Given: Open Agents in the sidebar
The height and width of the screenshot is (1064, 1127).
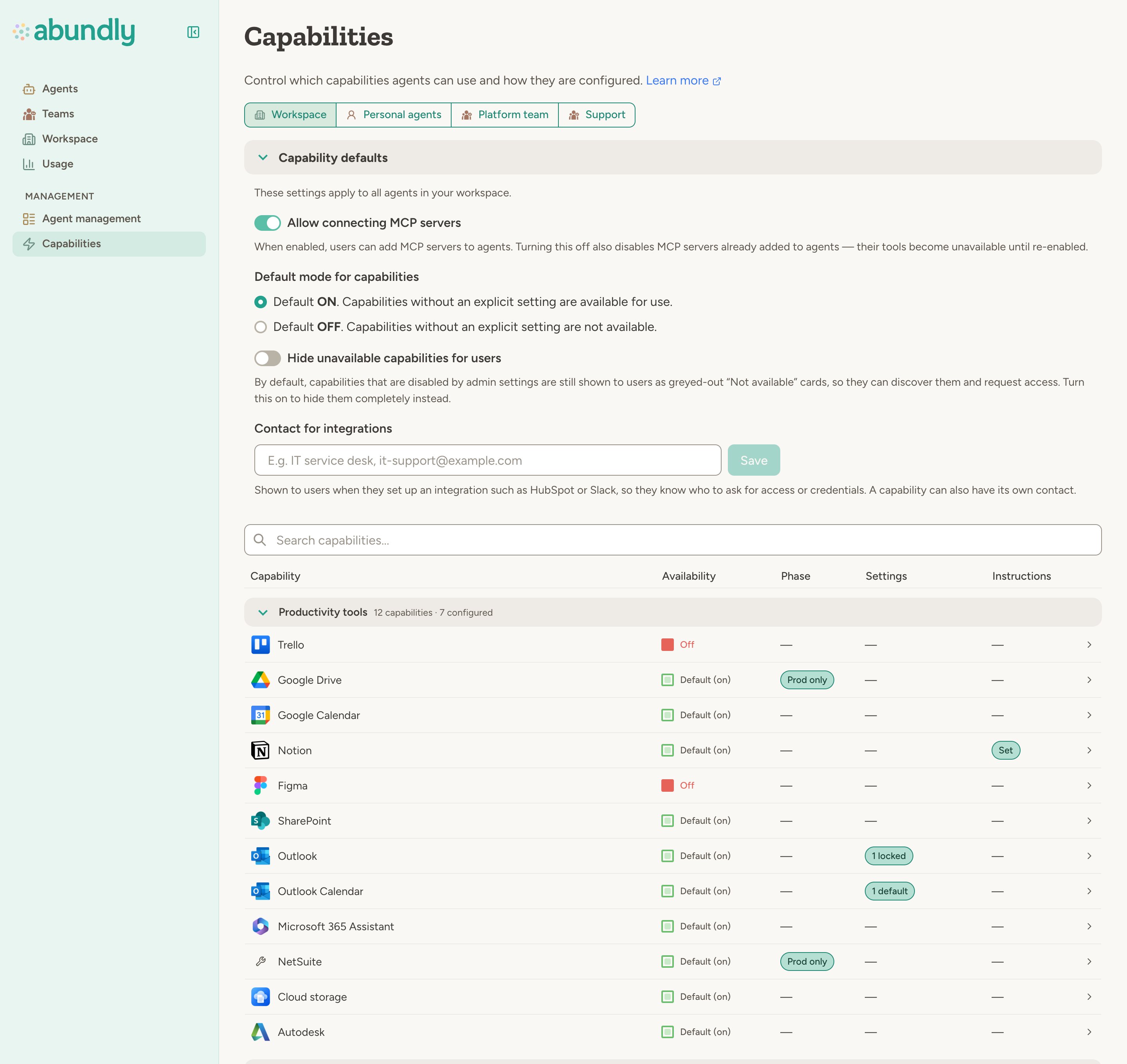Looking at the screenshot, I should tap(109, 88).
